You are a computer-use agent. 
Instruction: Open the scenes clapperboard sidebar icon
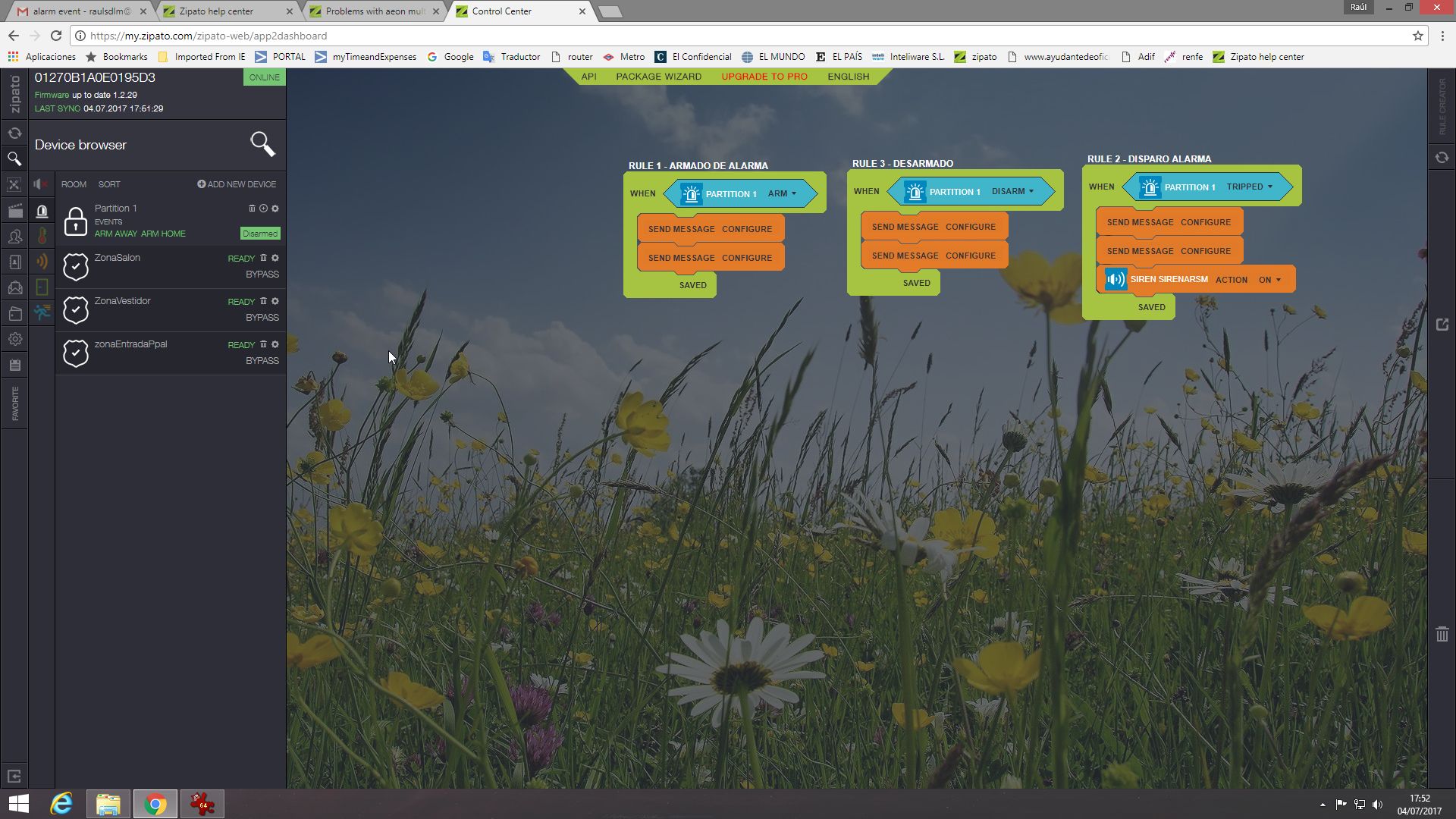(x=14, y=211)
